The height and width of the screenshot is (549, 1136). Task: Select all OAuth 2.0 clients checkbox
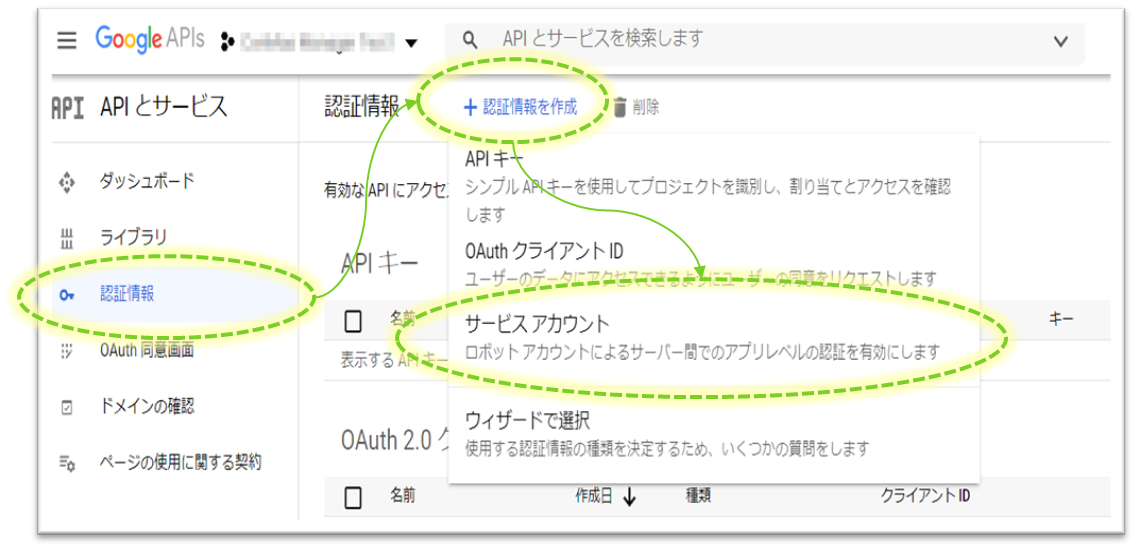coord(353,496)
